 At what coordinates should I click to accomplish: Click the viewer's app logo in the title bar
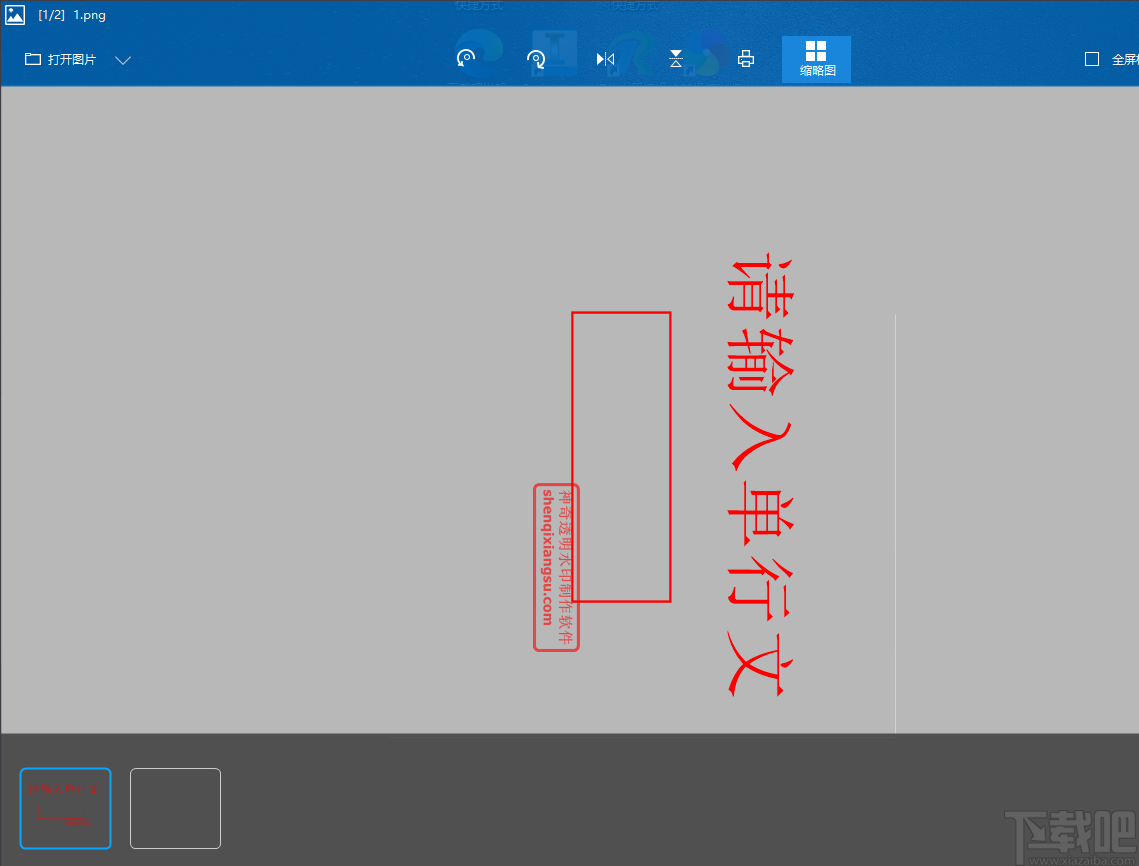14,14
